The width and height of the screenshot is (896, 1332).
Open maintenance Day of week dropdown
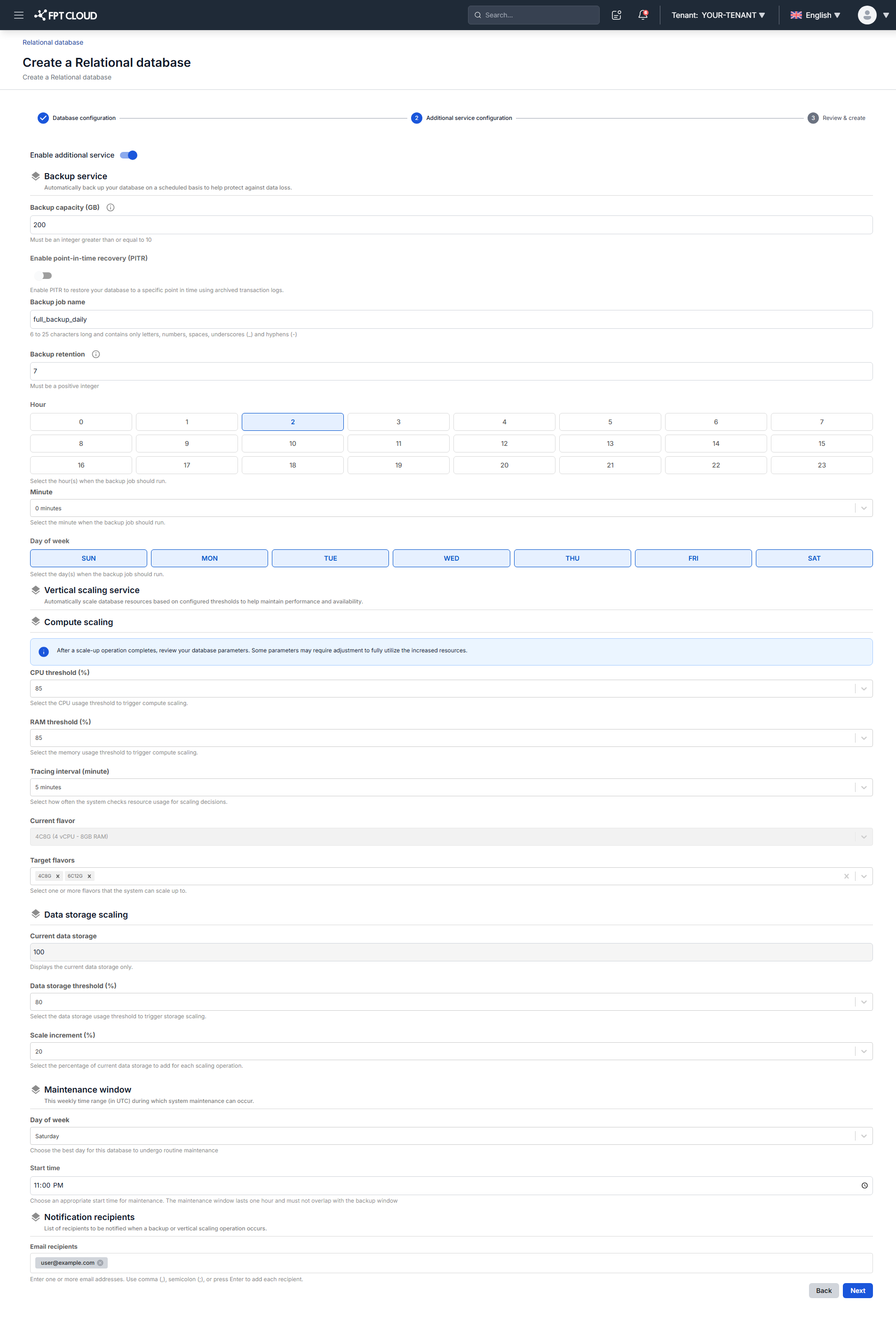[452, 1136]
